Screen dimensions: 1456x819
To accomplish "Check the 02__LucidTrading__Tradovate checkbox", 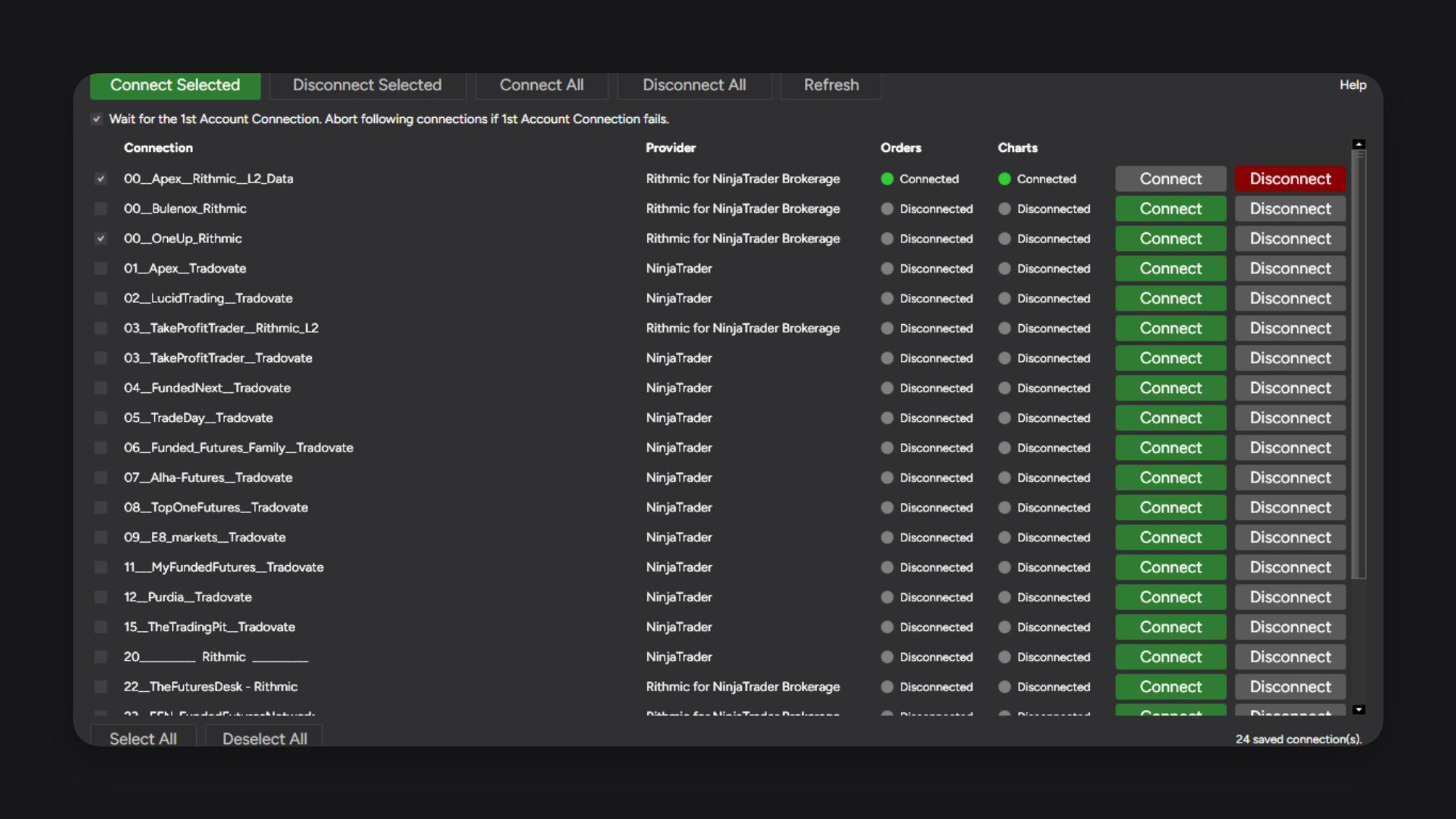I will pyautogui.click(x=101, y=298).
